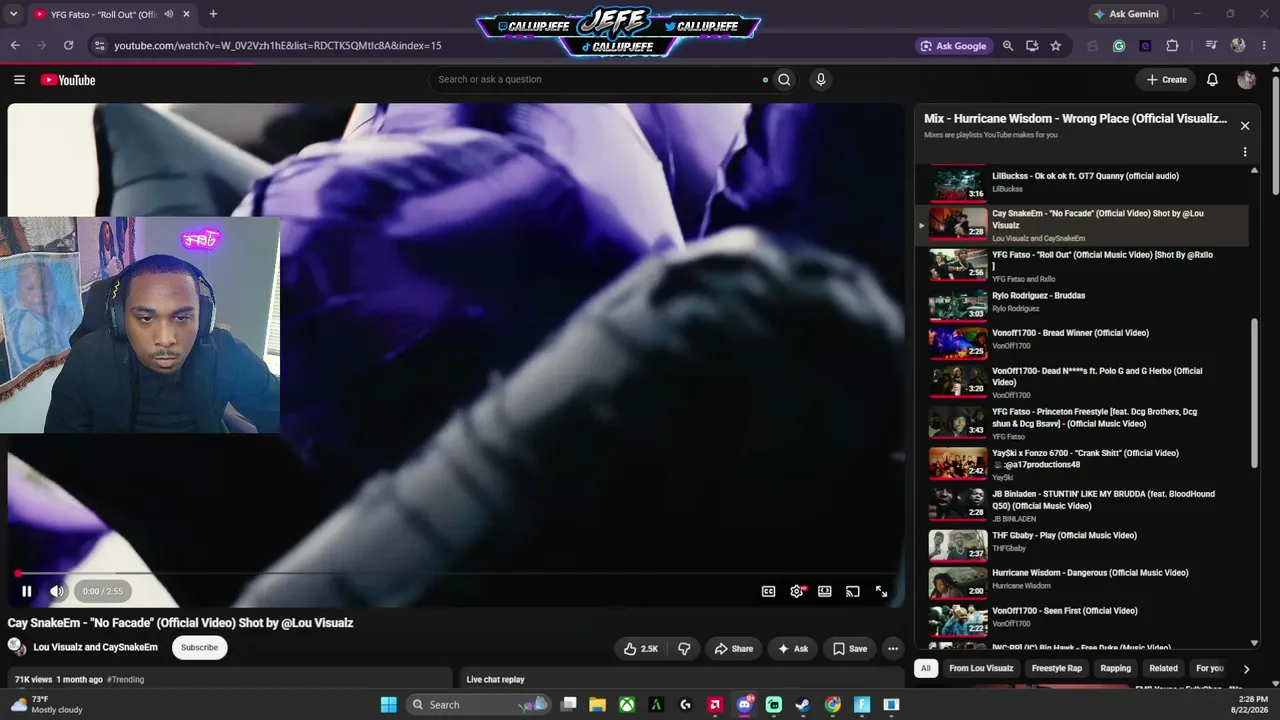Click Ask Google lens button in address bar
1280x720 pixels.
point(953,46)
